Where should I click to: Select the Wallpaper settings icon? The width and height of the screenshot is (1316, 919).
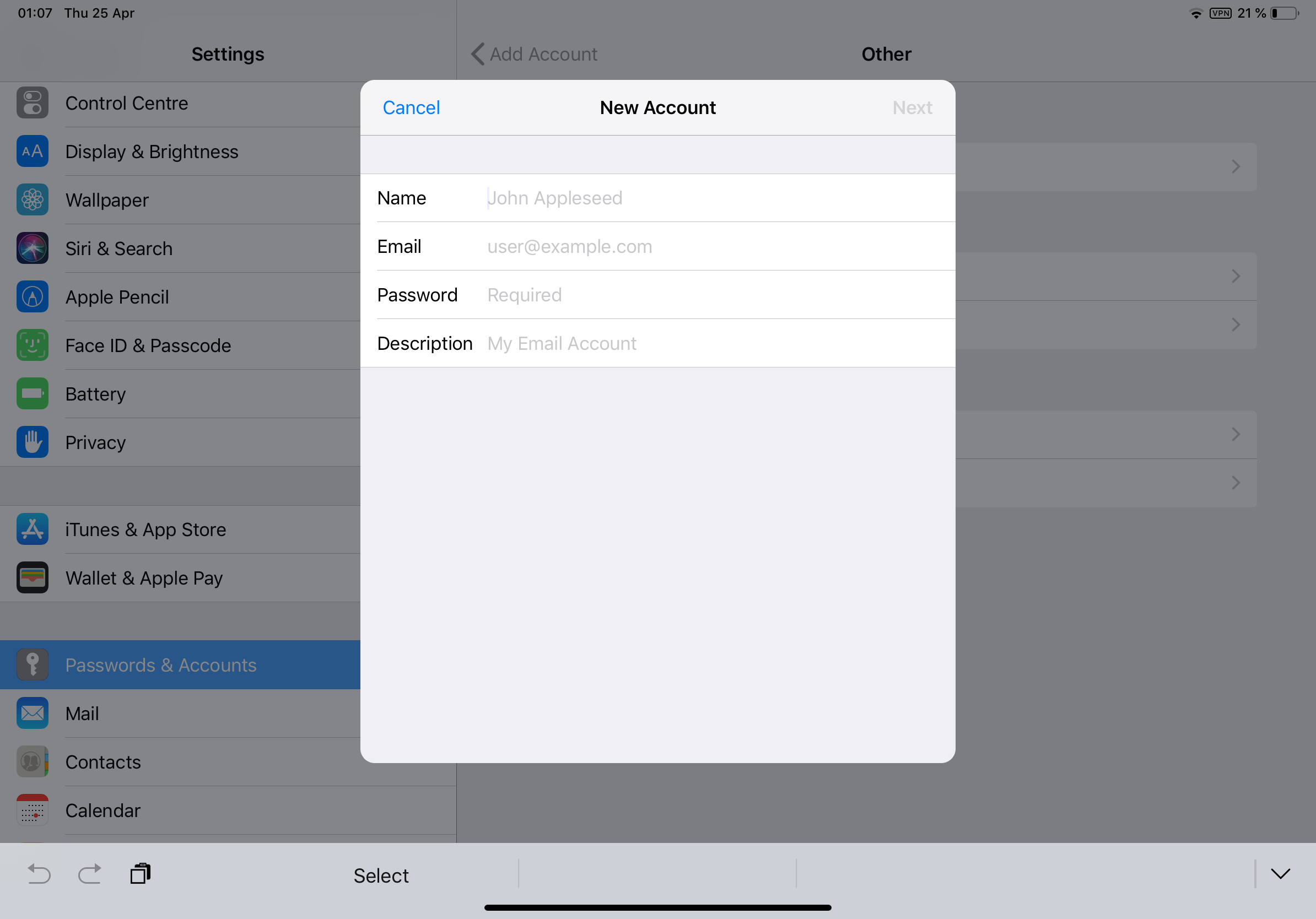coord(33,199)
